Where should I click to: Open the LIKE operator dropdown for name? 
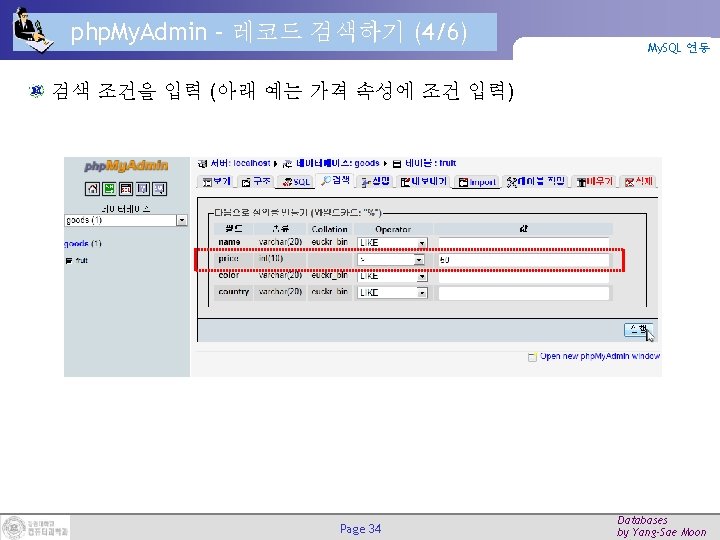pyautogui.click(x=393, y=242)
